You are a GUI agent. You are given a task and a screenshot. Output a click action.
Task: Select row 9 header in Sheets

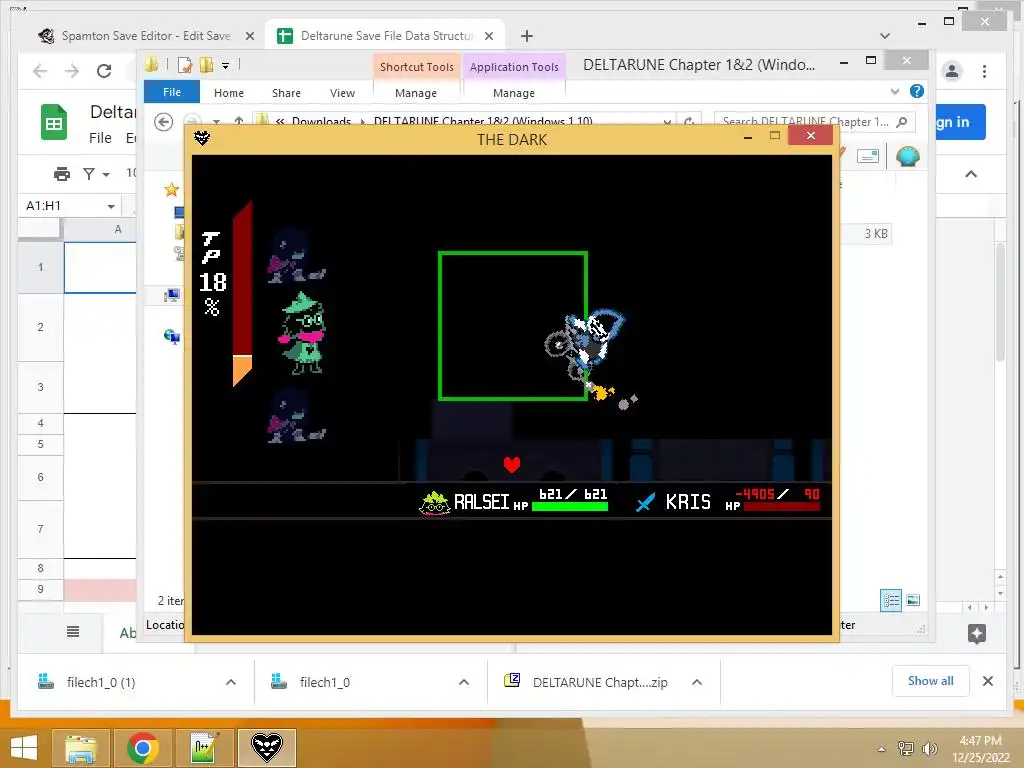pos(40,589)
